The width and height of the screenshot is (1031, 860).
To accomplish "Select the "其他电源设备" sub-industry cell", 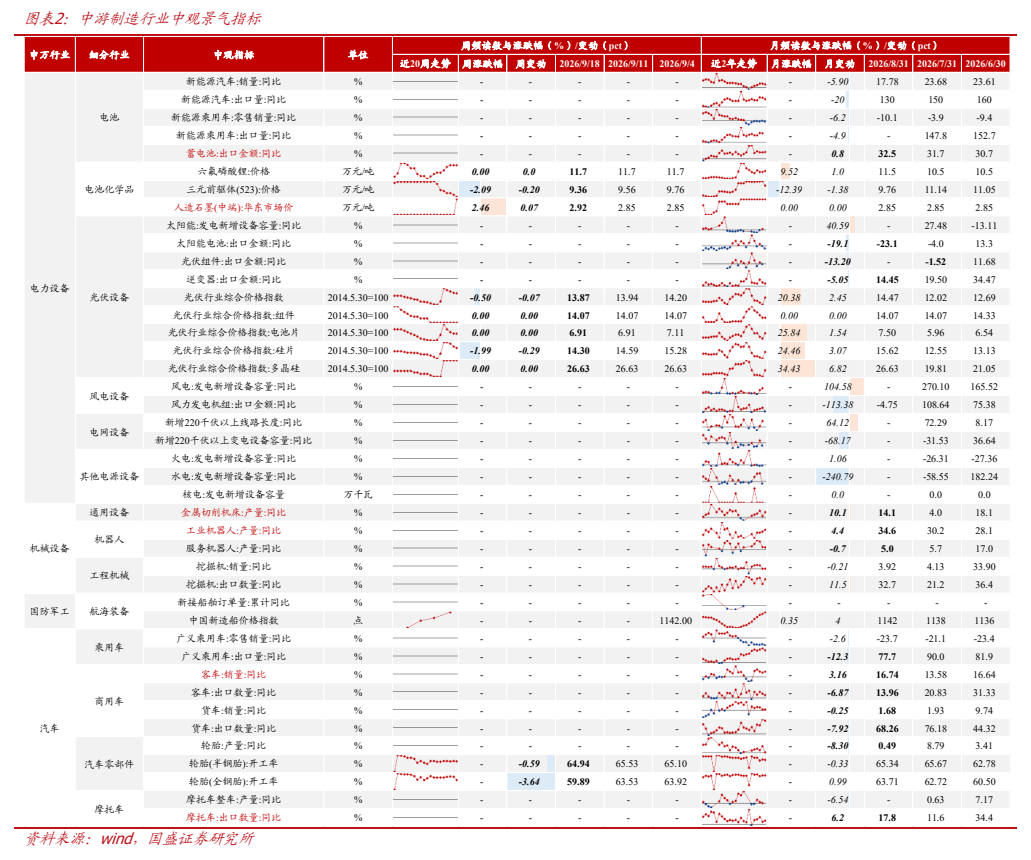I will (109, 477).
